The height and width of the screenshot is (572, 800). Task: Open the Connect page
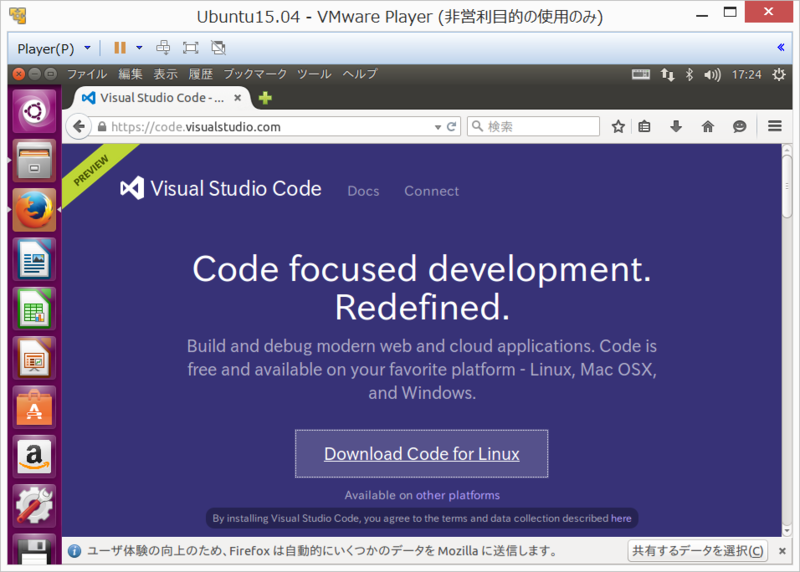[x=432, y=191]
